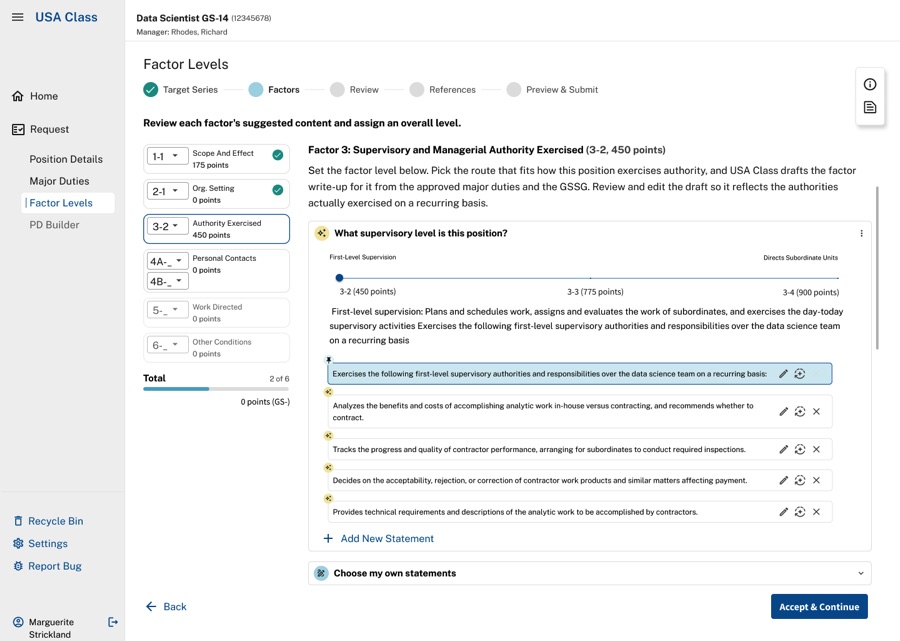Set supervisory slider to 3-4 (900 points)
900x641 pixels.
point(837,278)
